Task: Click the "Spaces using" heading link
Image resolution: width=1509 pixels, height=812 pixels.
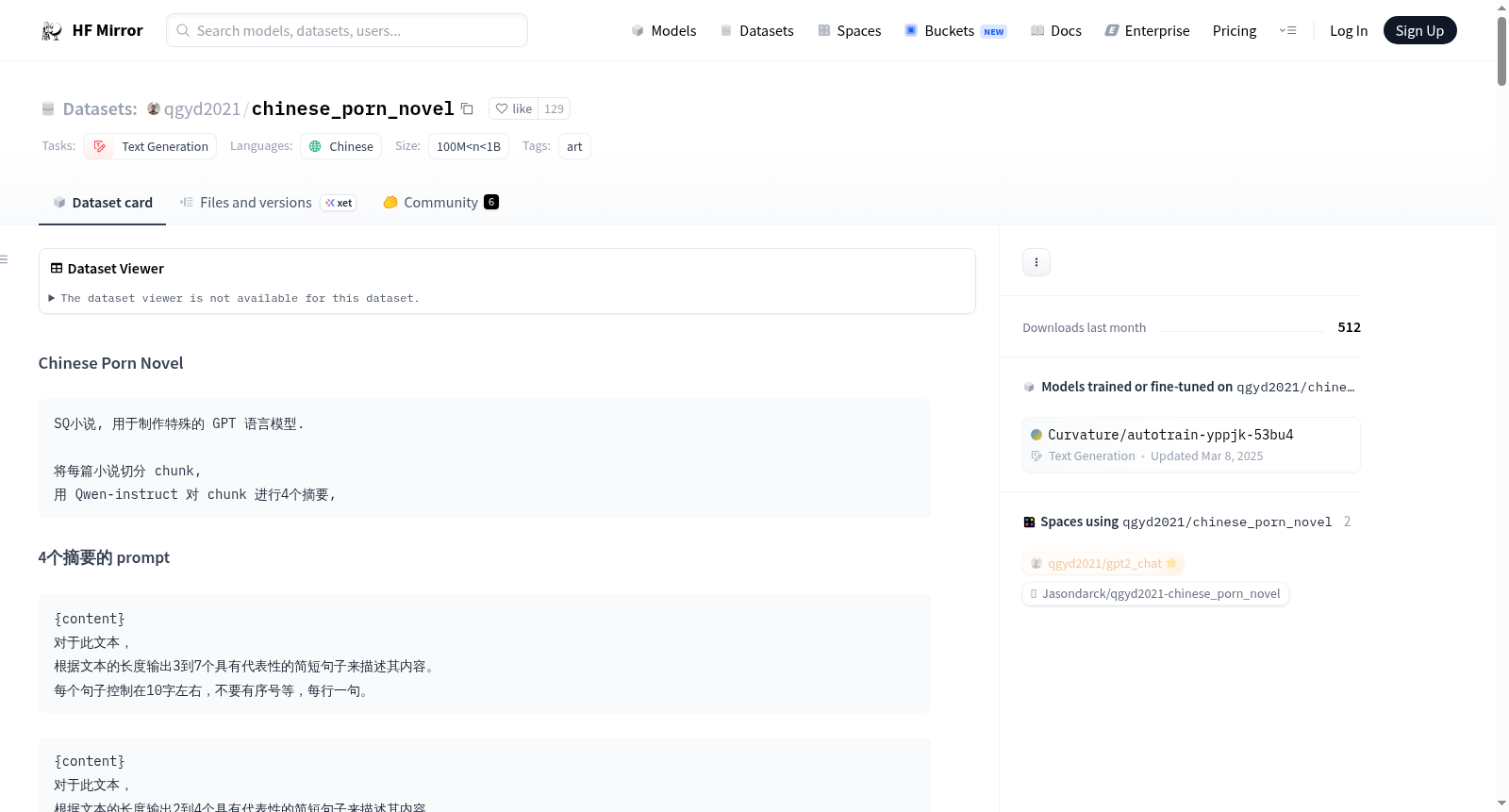Action: 1186,522
